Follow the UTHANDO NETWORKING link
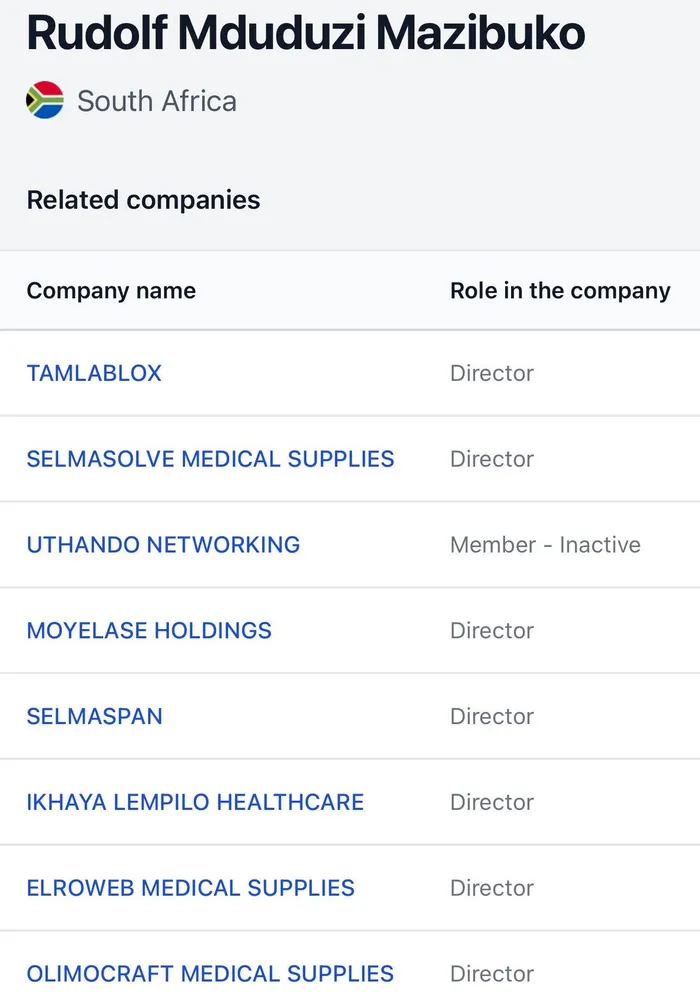Screen dimensions: 700x1004 click(x=163, y=545)
